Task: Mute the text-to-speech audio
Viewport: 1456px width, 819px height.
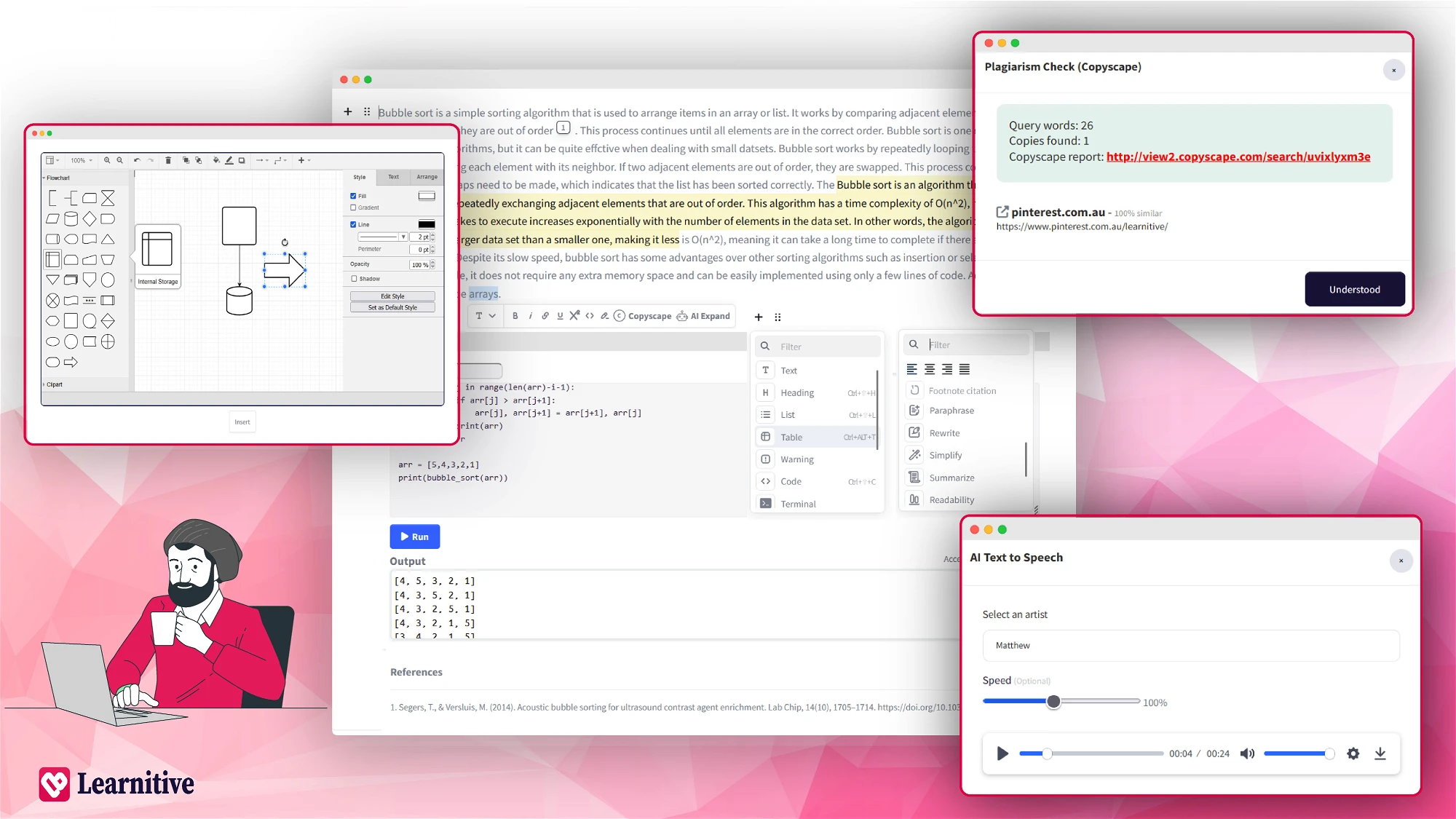Action: (1247, 753)
